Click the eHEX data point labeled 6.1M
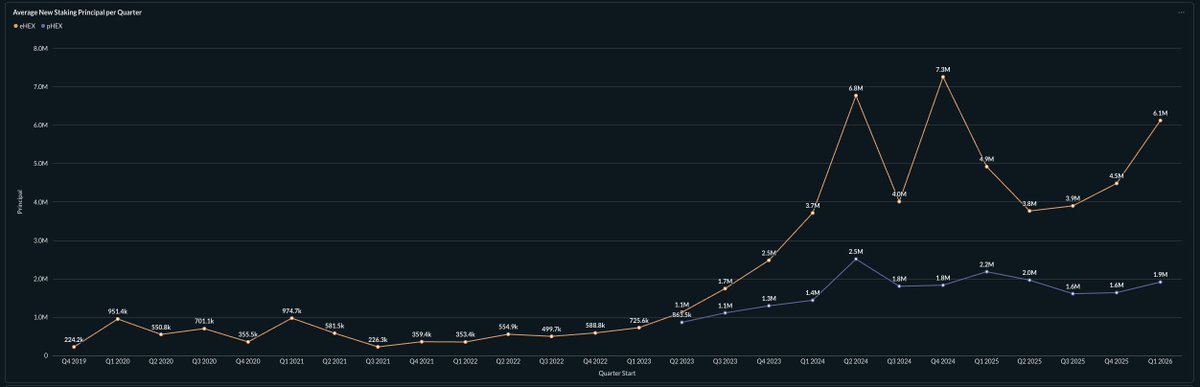Image resolution: width=1200 pixels, height=387 pixels. 1160,121
